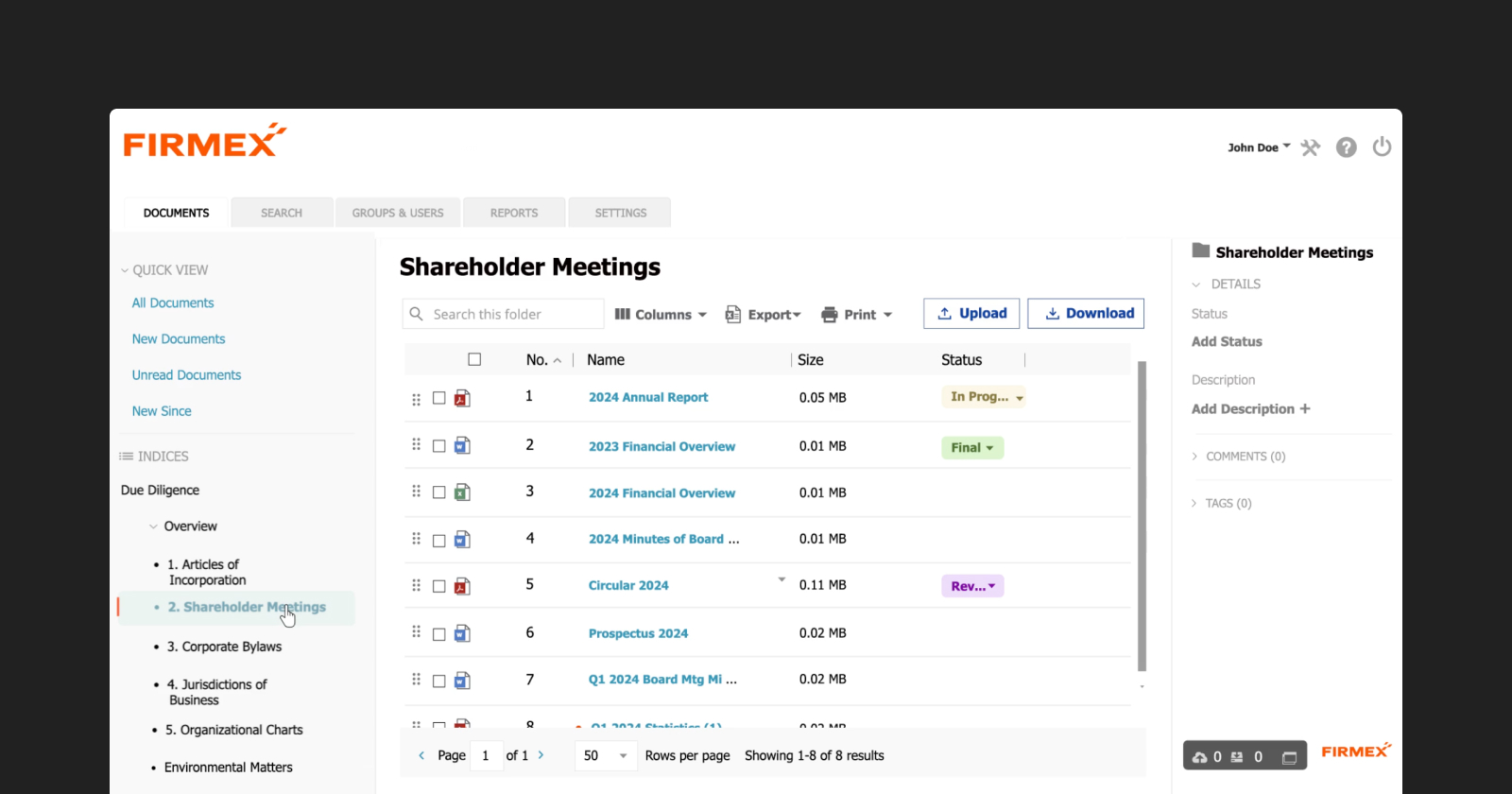Open the tools wrench icon in the header
This screenshot has width=1512, height=794.
pyautogui.click(x=1310, y=147)
